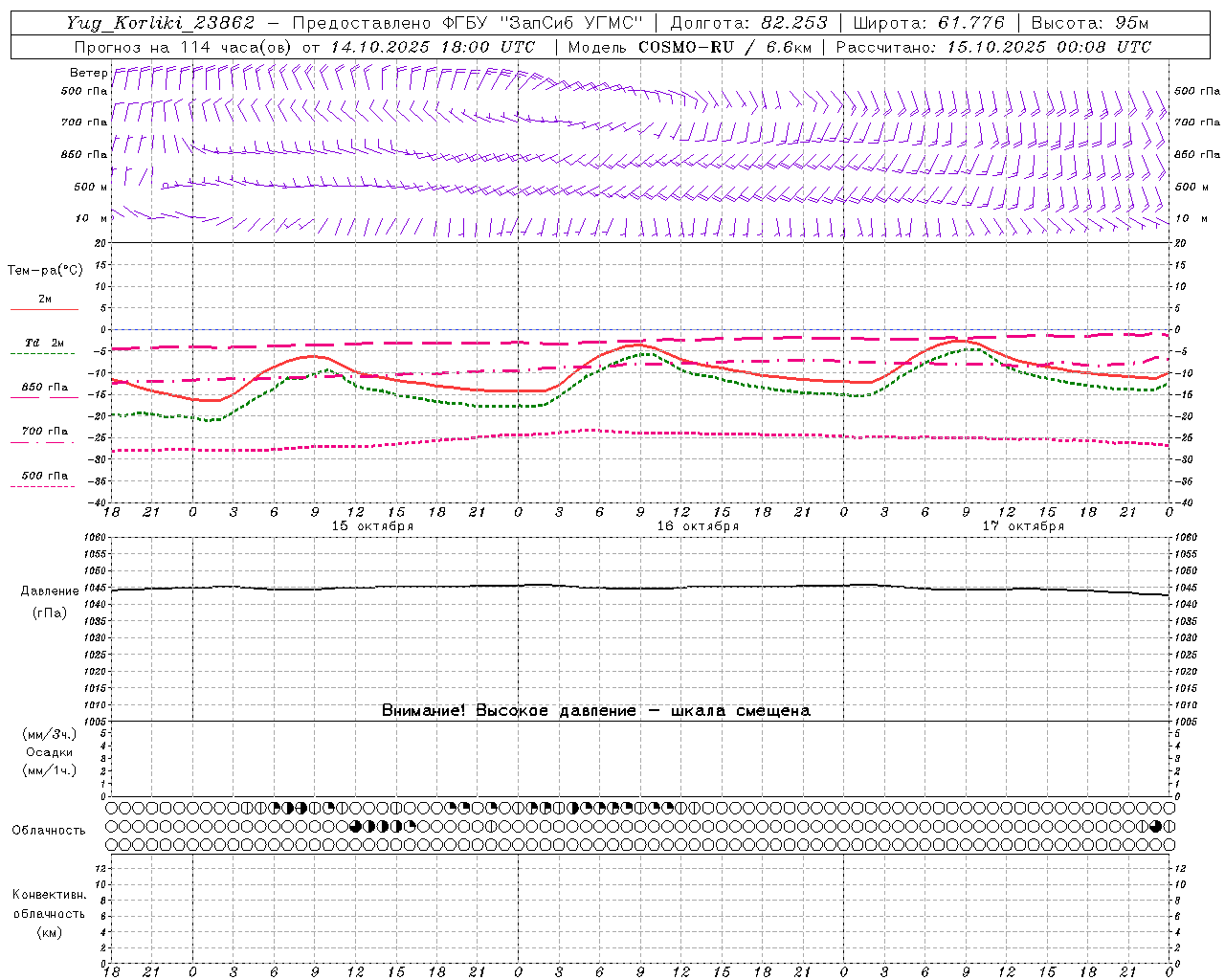The image size is (1225, 980).
Task: Click the dashed line under the 500 гПа legend
Action: [43, 486]
